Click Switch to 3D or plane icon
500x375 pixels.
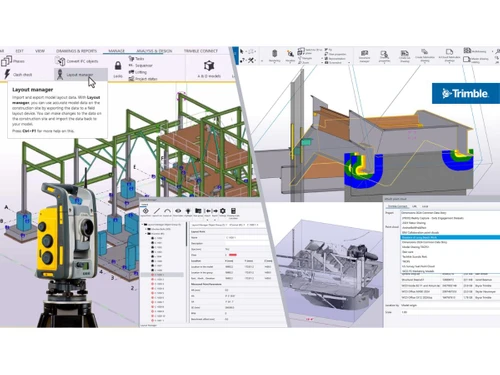click(301, 51)
